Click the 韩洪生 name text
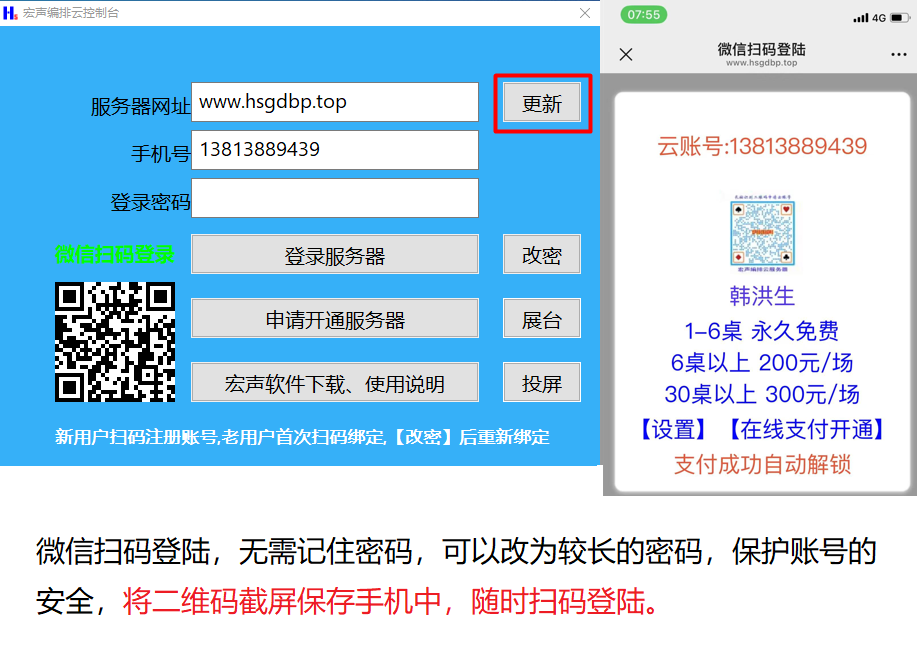Viewport: 917px width, 649px height. pos(762,296)
